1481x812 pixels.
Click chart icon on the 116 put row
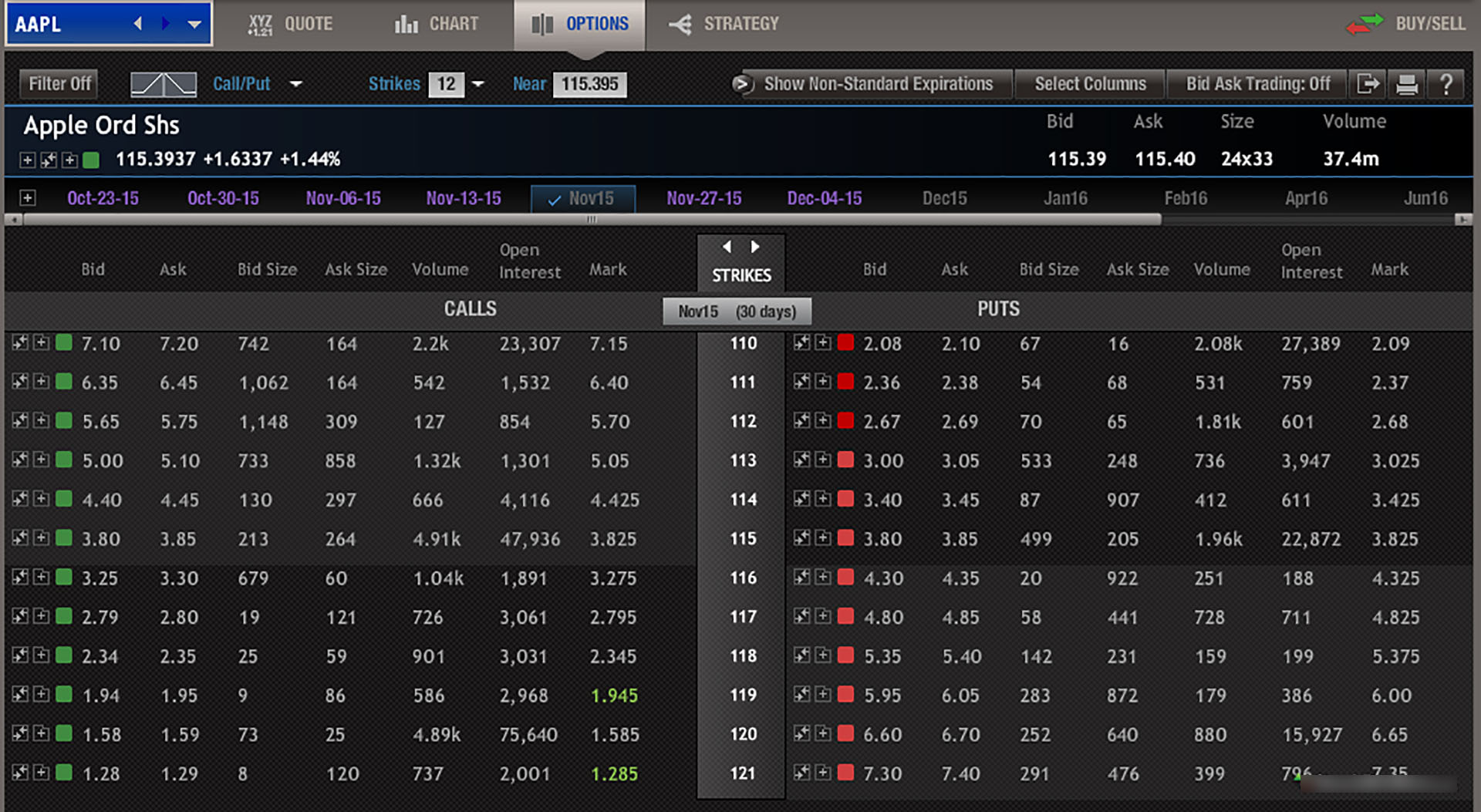801,577
